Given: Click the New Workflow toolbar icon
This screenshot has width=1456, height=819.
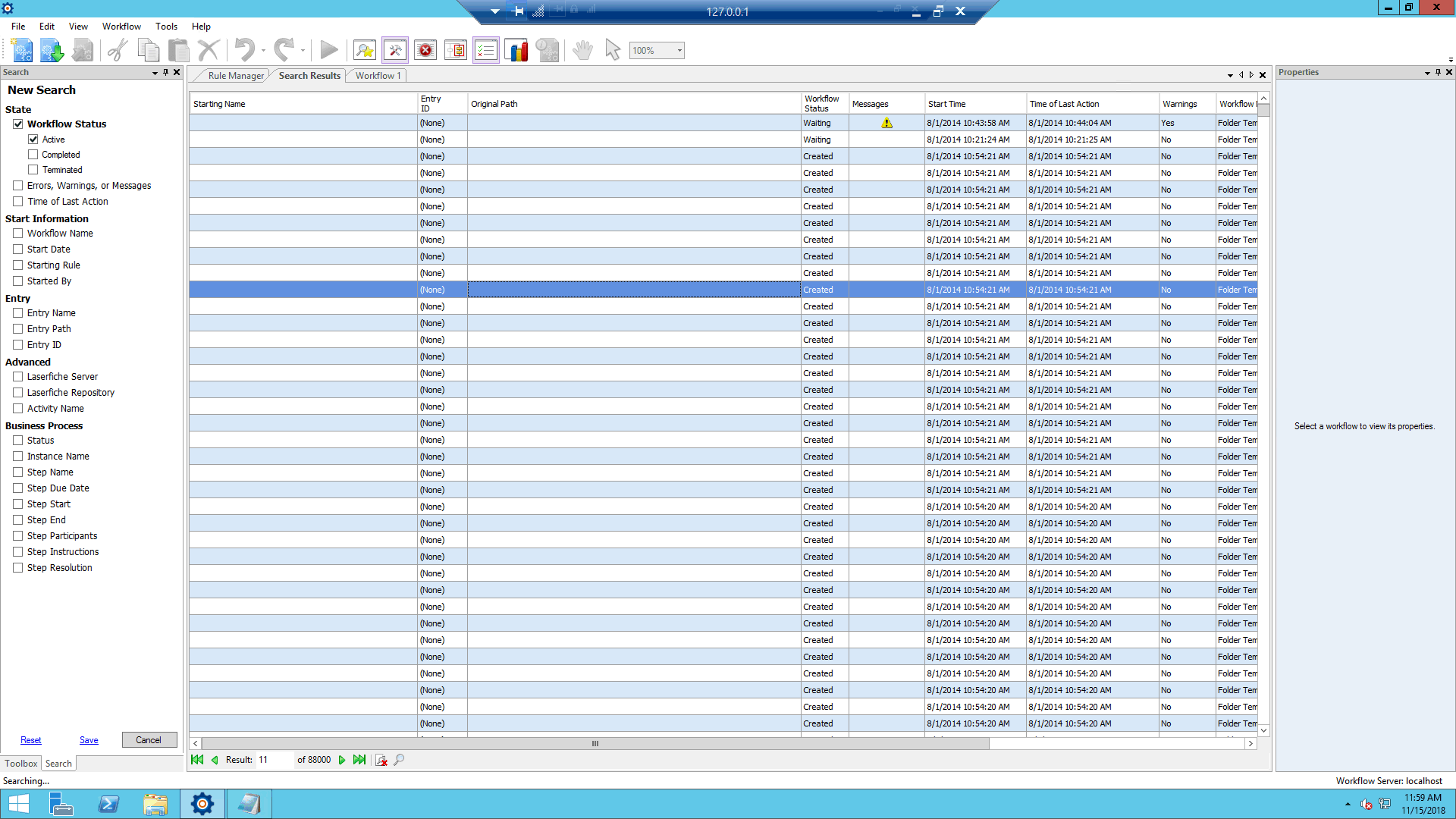Looking at the screenshot, I should (x=22, y=51).
